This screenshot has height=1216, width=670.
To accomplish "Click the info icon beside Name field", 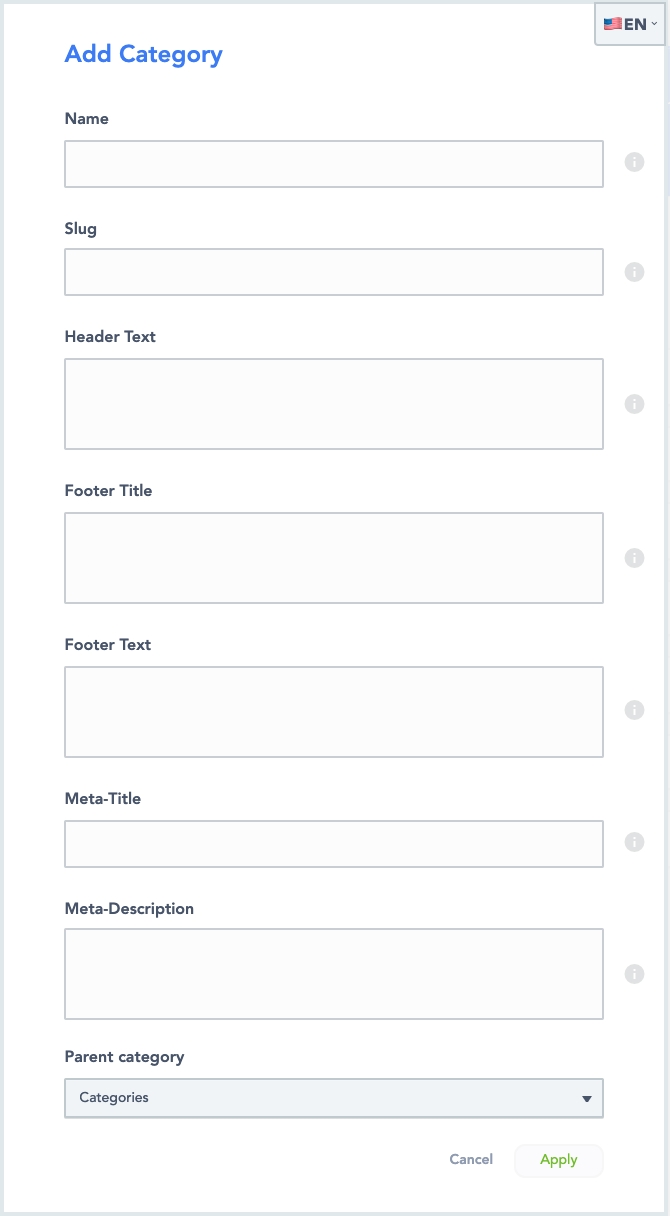I will click(634, 162).
